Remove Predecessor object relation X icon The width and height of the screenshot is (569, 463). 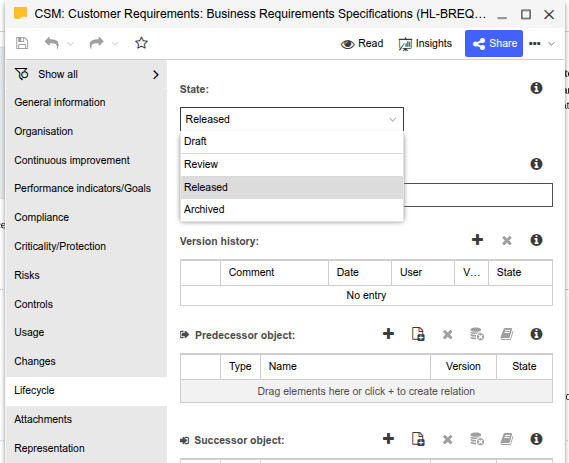(x=447, y=335)
